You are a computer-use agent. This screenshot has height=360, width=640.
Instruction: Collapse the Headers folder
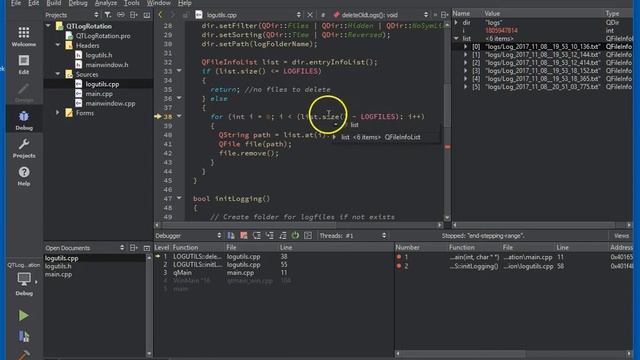click(x=58, y=45)
